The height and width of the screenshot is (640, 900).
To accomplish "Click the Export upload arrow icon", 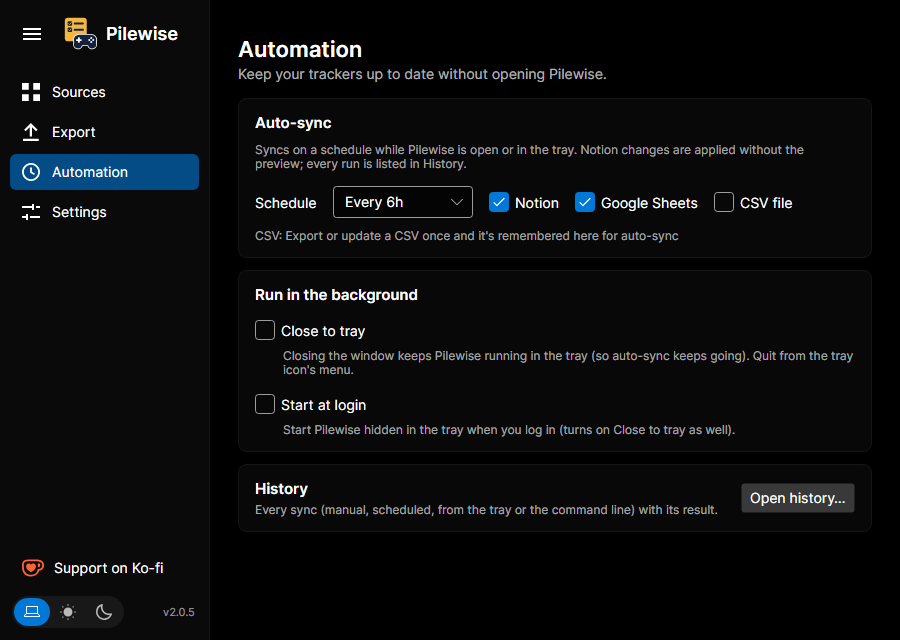I will (31, 132).
